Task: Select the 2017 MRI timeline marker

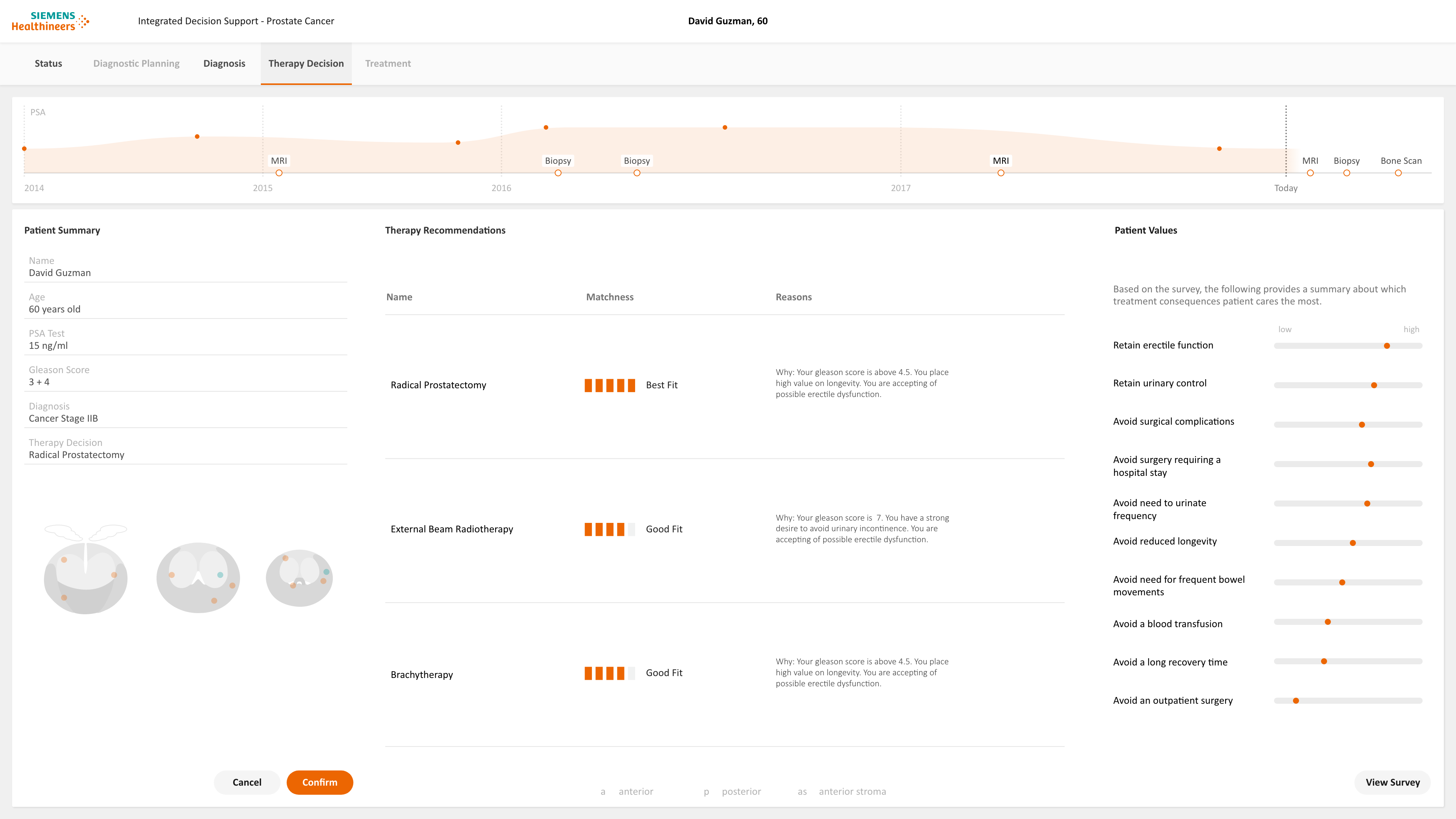Action: point(1001,173)
